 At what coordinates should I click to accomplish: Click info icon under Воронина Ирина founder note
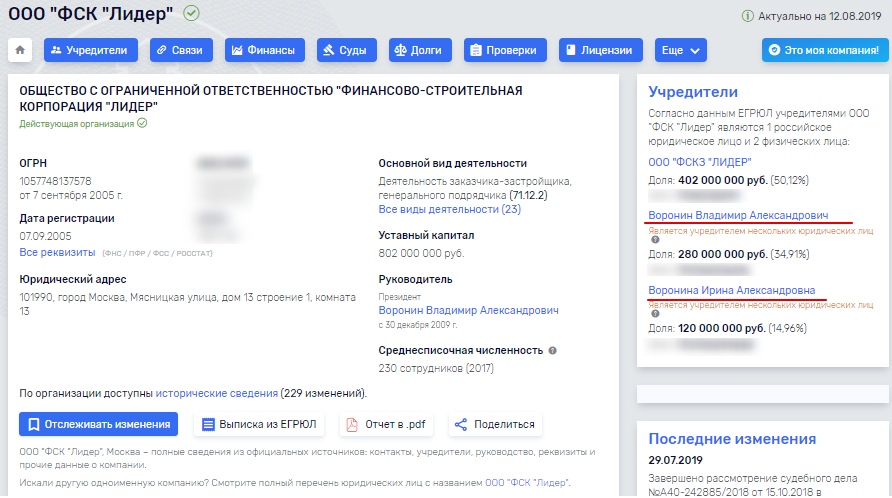655,314
